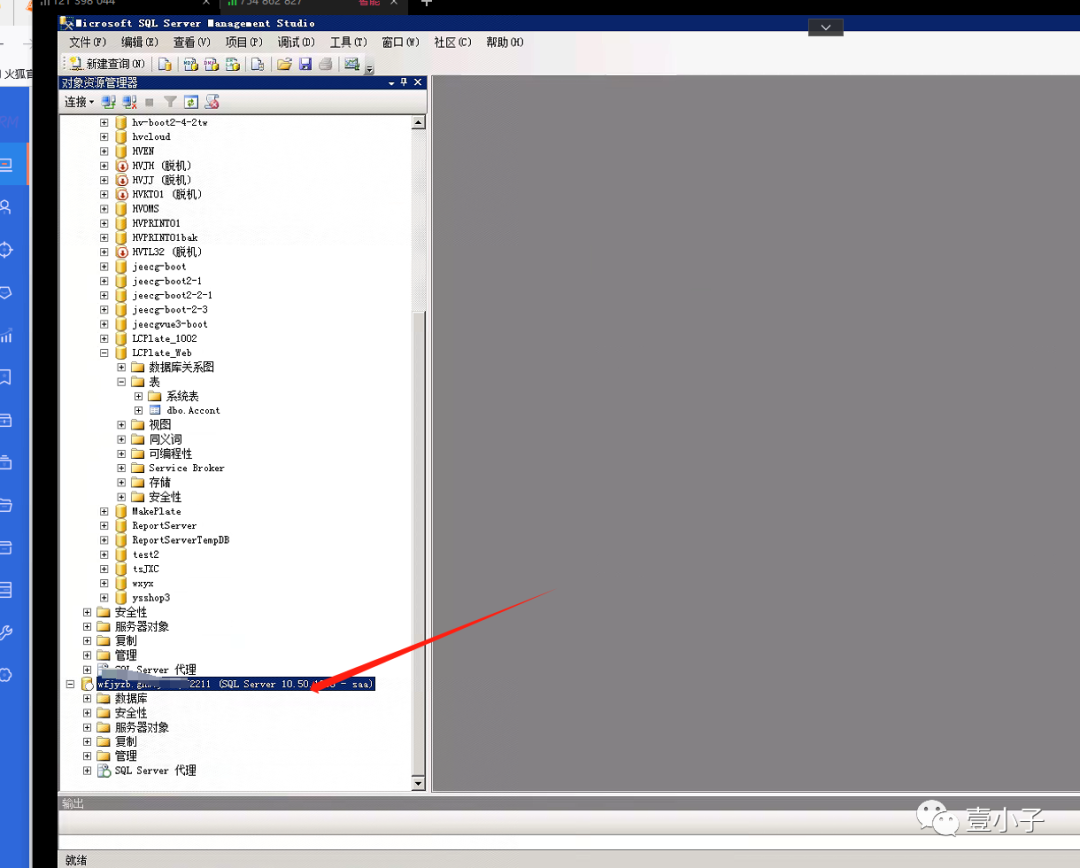Click the 新建查询 new query button
1080x868 pixels.
[106, 64]
